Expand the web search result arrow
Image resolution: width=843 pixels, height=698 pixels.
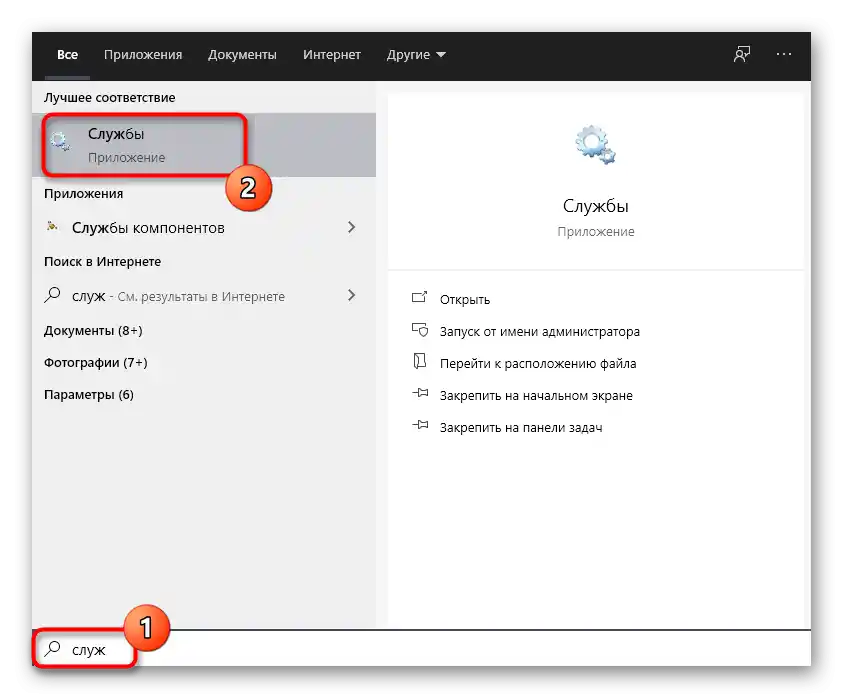pyautogui.click(x=351, y=296)
